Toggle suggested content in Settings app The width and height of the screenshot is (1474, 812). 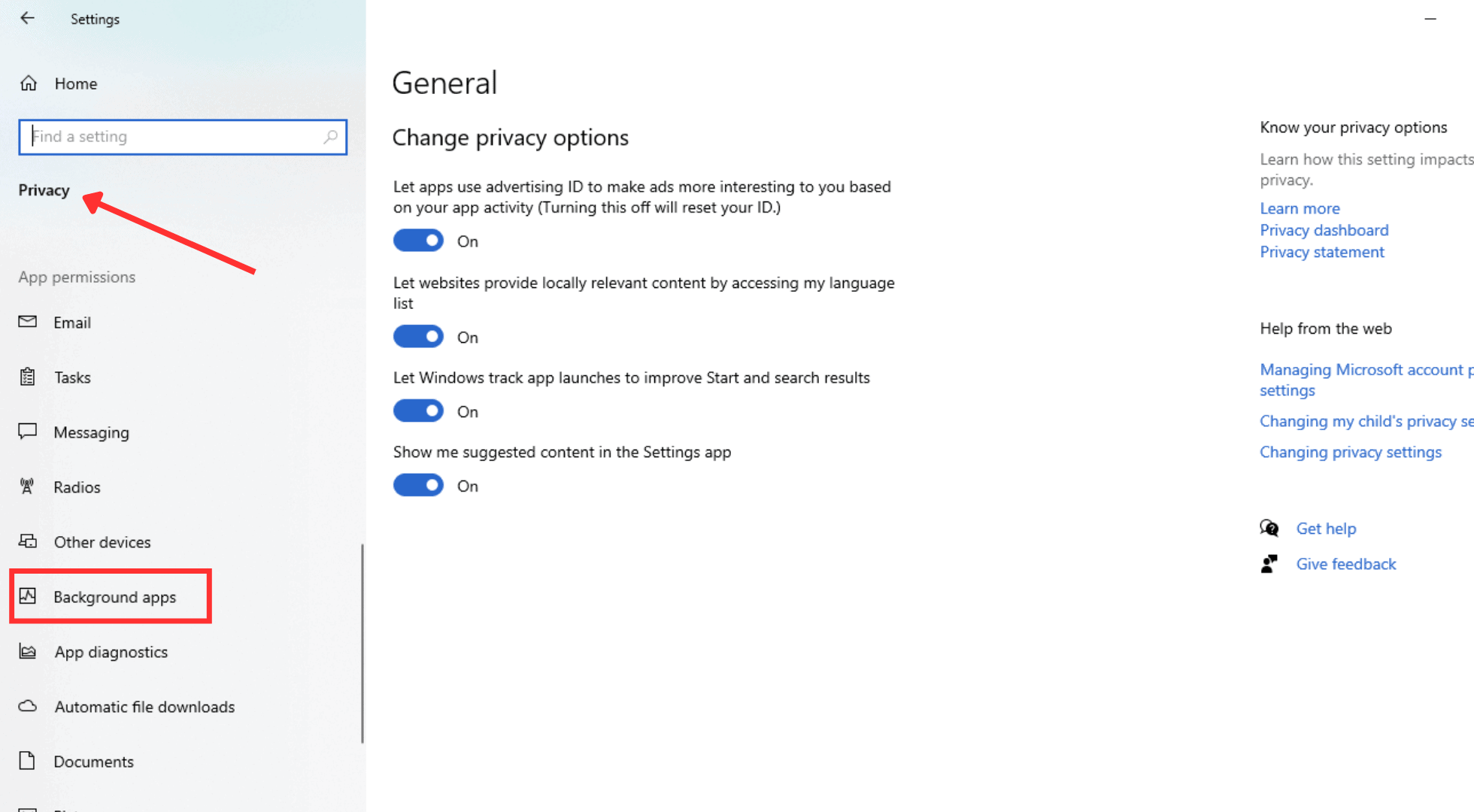click(418, 486)
